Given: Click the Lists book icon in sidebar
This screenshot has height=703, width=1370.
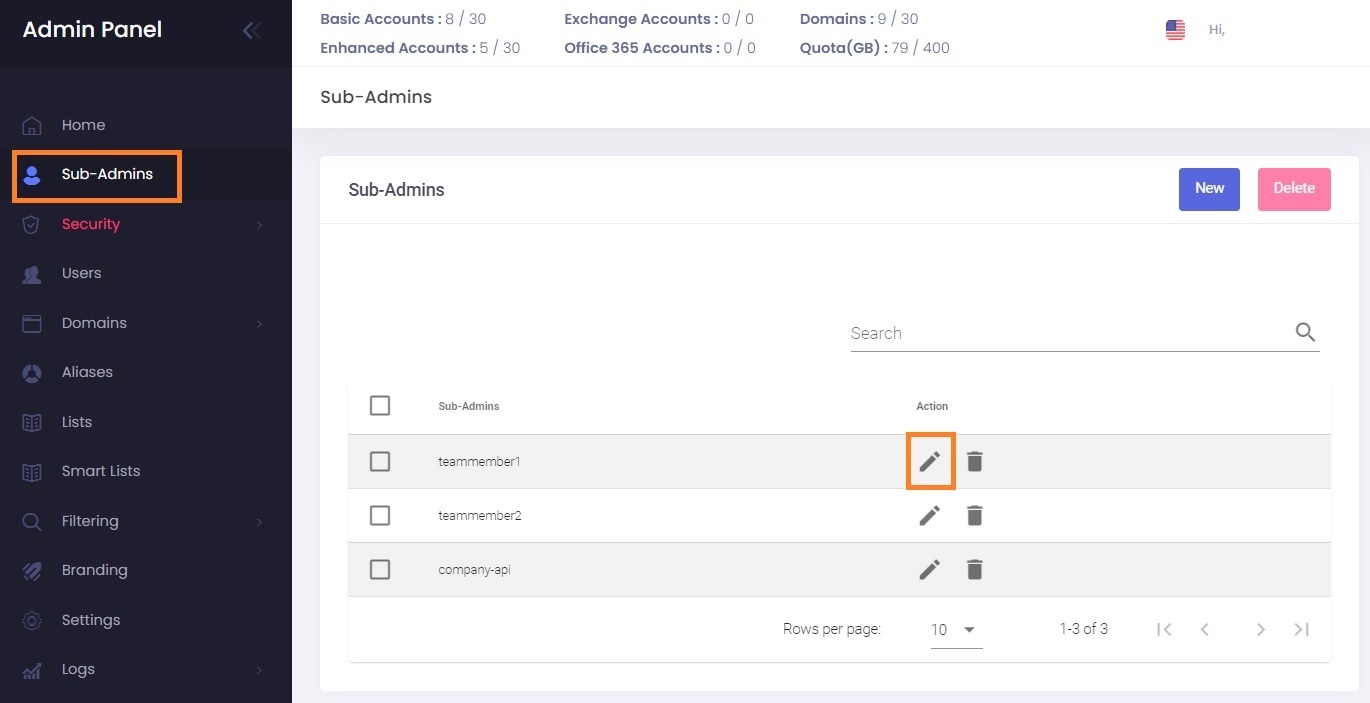Looking at the screenshot, I should pyautogui.click(x=32, y=422).
